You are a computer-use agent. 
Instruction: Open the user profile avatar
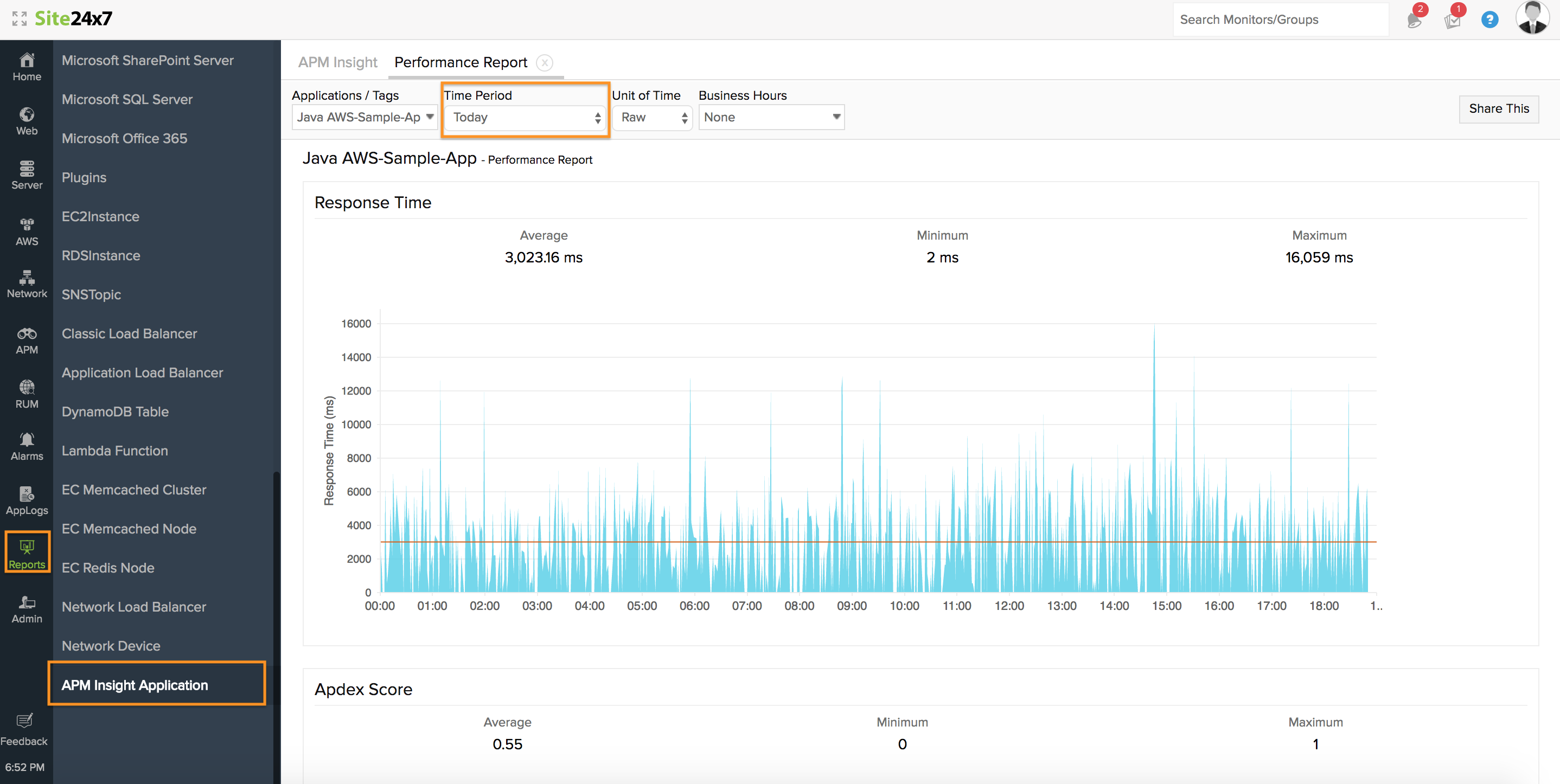(x=1532, y=18)
